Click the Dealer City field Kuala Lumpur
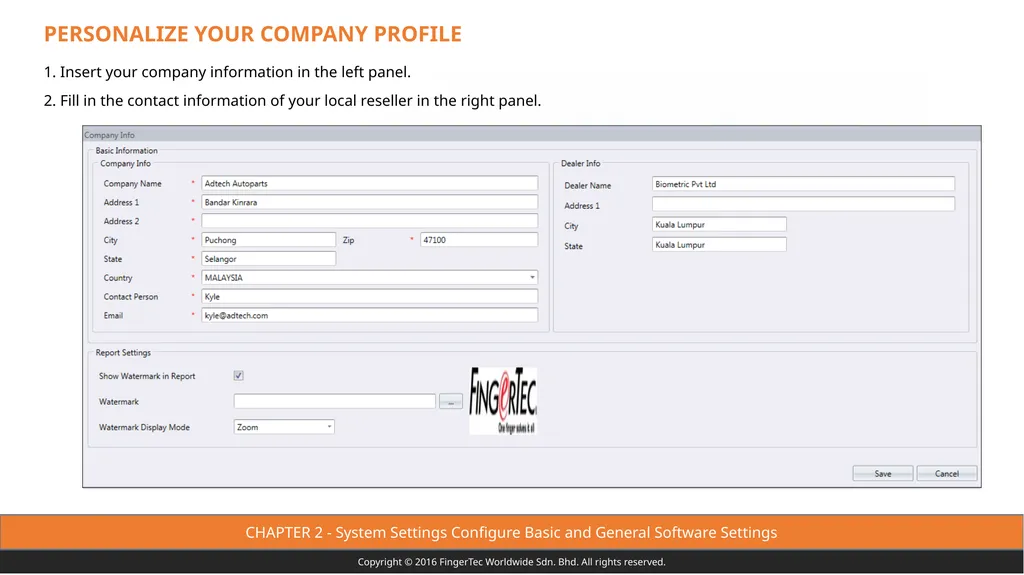This screenshot has height=575, width=1024. tap(719, 225)
